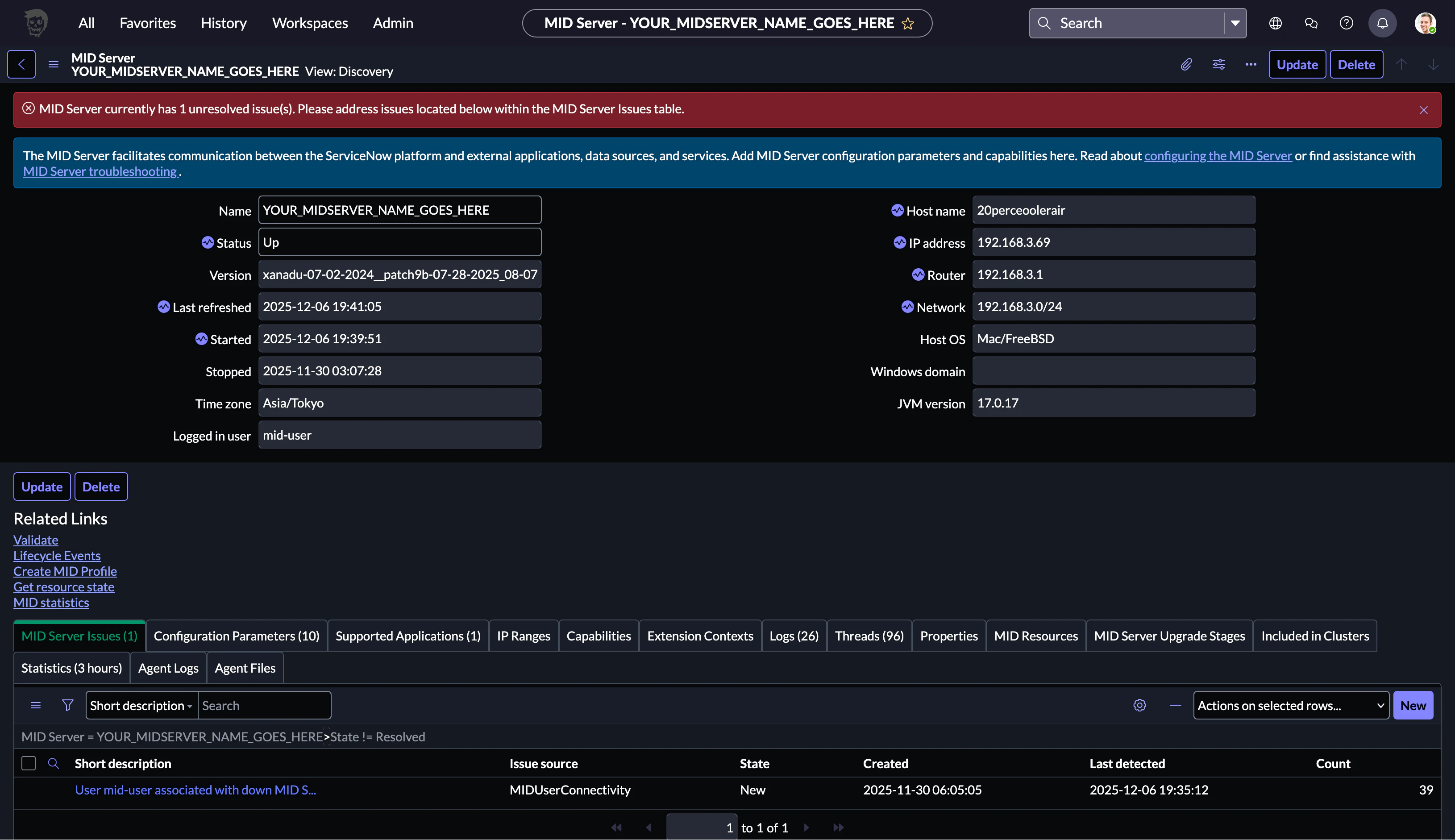The image size is (1455, 840).
Task: Go to previous record with up arrow
Action: coord(1401,64)
